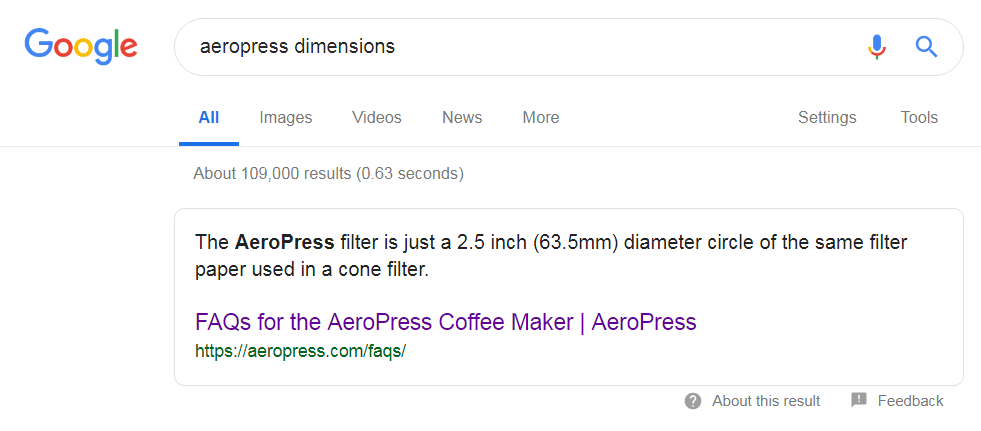The image size is (981, 431).
Task: Expand the More search categories menu
Action: (x=541, y=118)
